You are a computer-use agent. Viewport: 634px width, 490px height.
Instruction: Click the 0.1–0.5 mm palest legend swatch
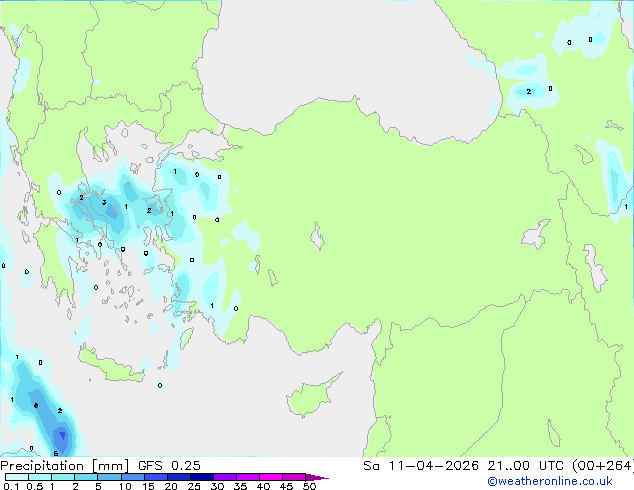17,477
